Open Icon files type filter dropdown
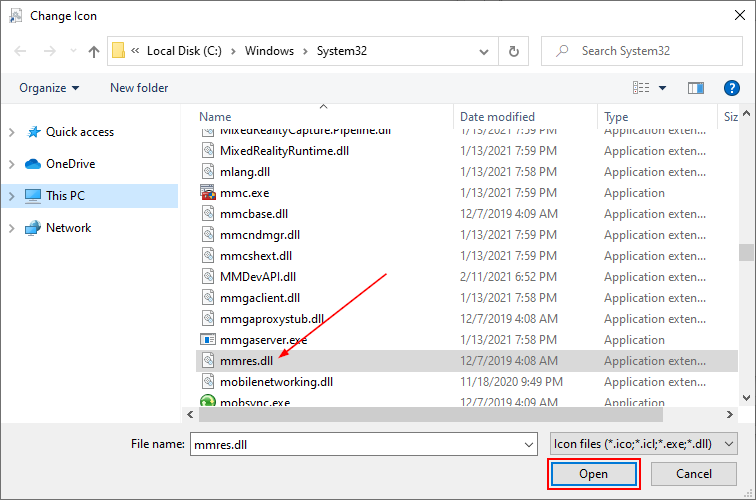This screenshot has width=756, height=500. click(644, 444)
